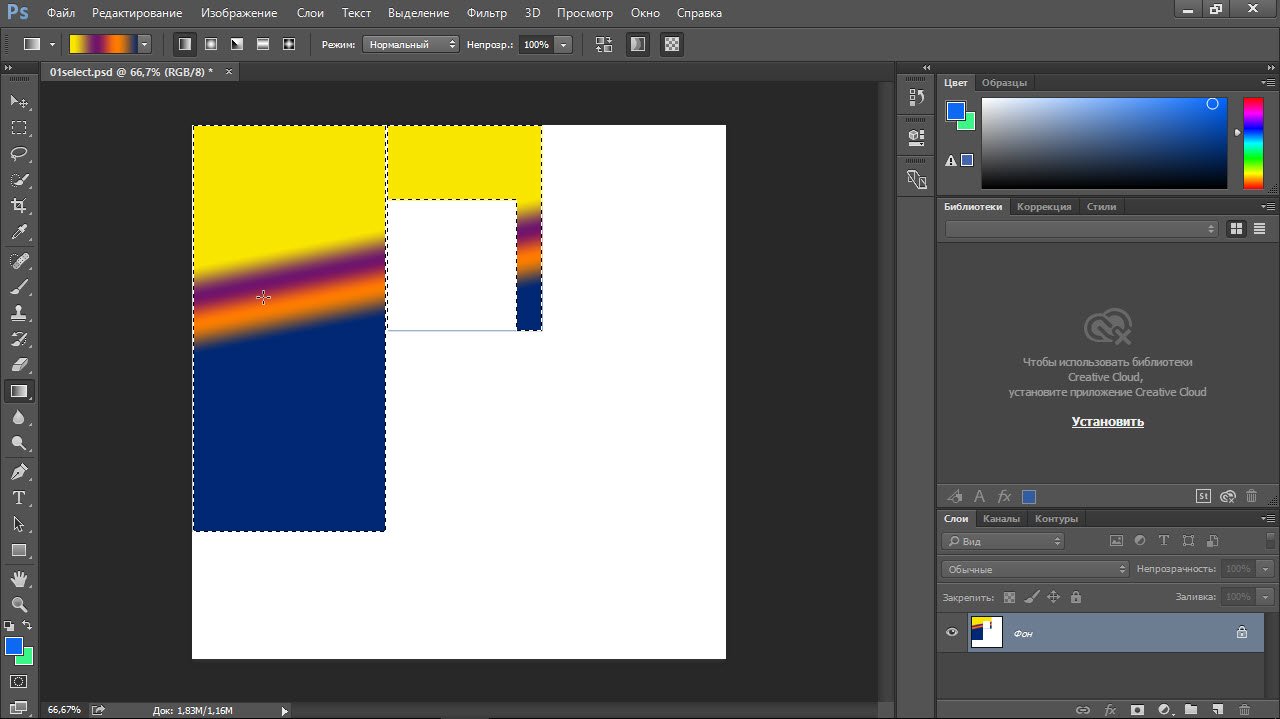This screenshot has width=1280, height=719.
Task: Hide the Фон layer with eye icon
Action: point(952,632)
